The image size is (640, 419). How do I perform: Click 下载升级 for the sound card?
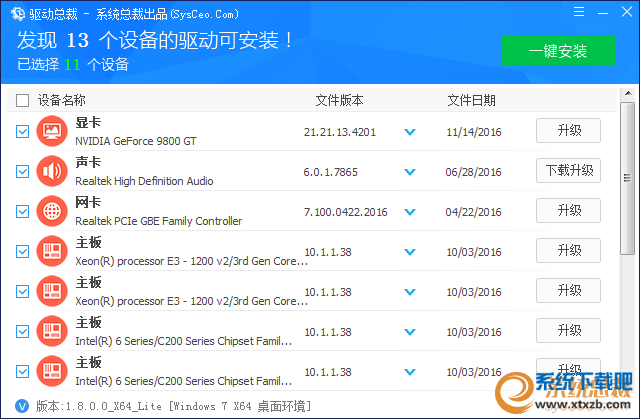tap(568, 170)
